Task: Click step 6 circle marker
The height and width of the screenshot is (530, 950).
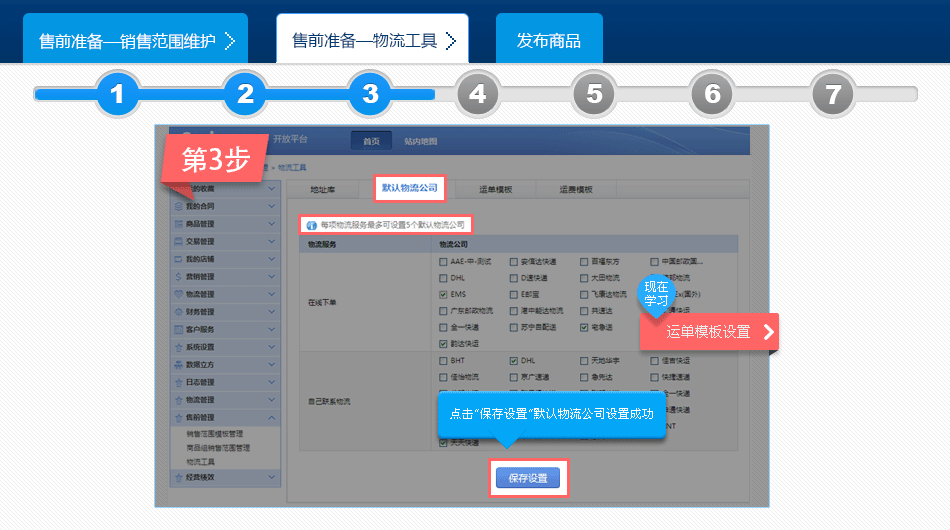Action: pyautogui.click(x=712, y=94)
